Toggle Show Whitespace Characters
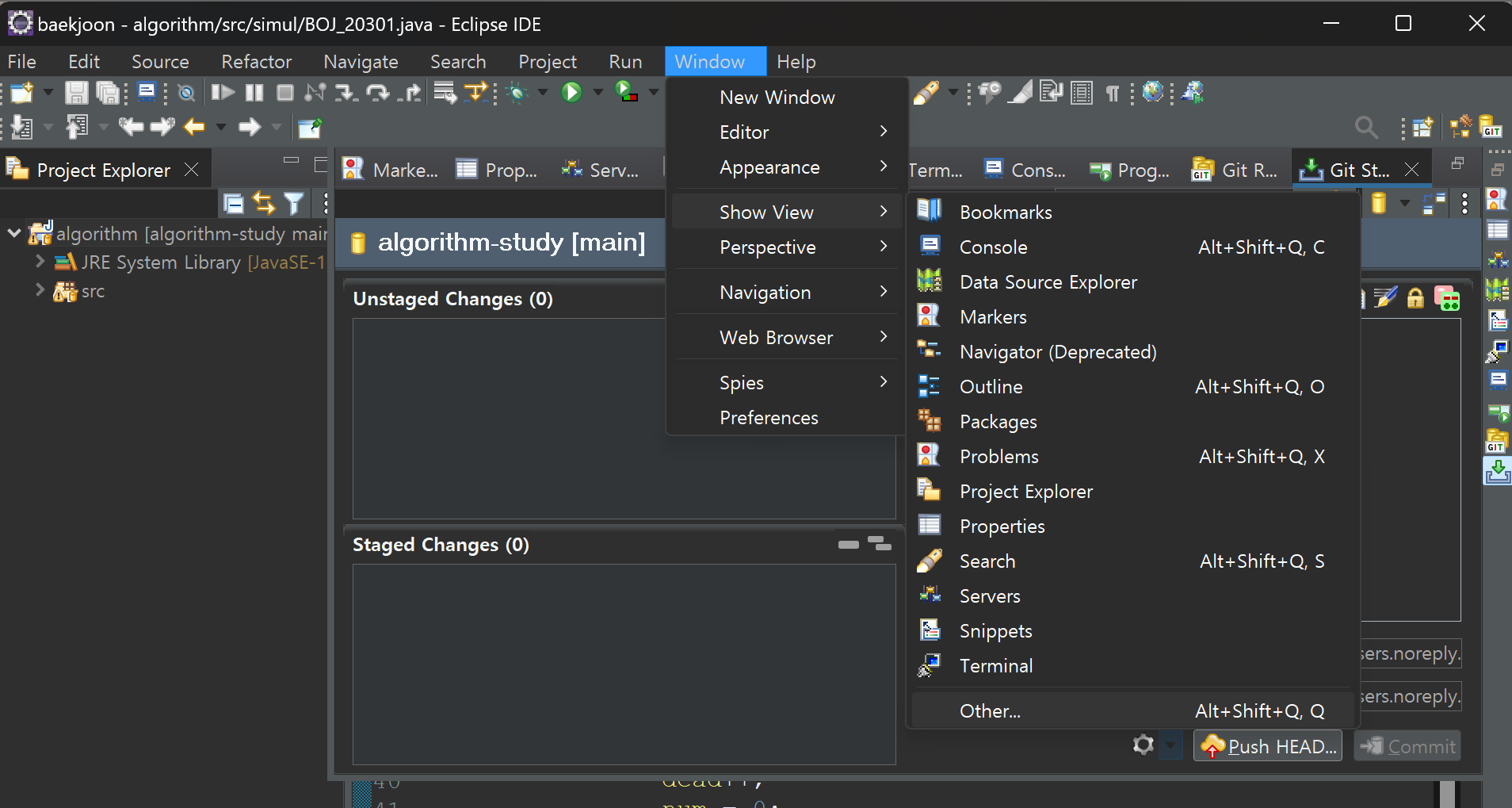The width and height of the screenshot is (1512, 808). click(1111, 93)
